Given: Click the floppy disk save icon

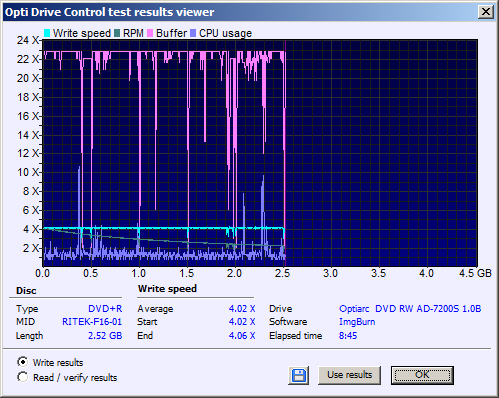Looking at the screenshot, I should pyautogui.click(x=299, y=375).
